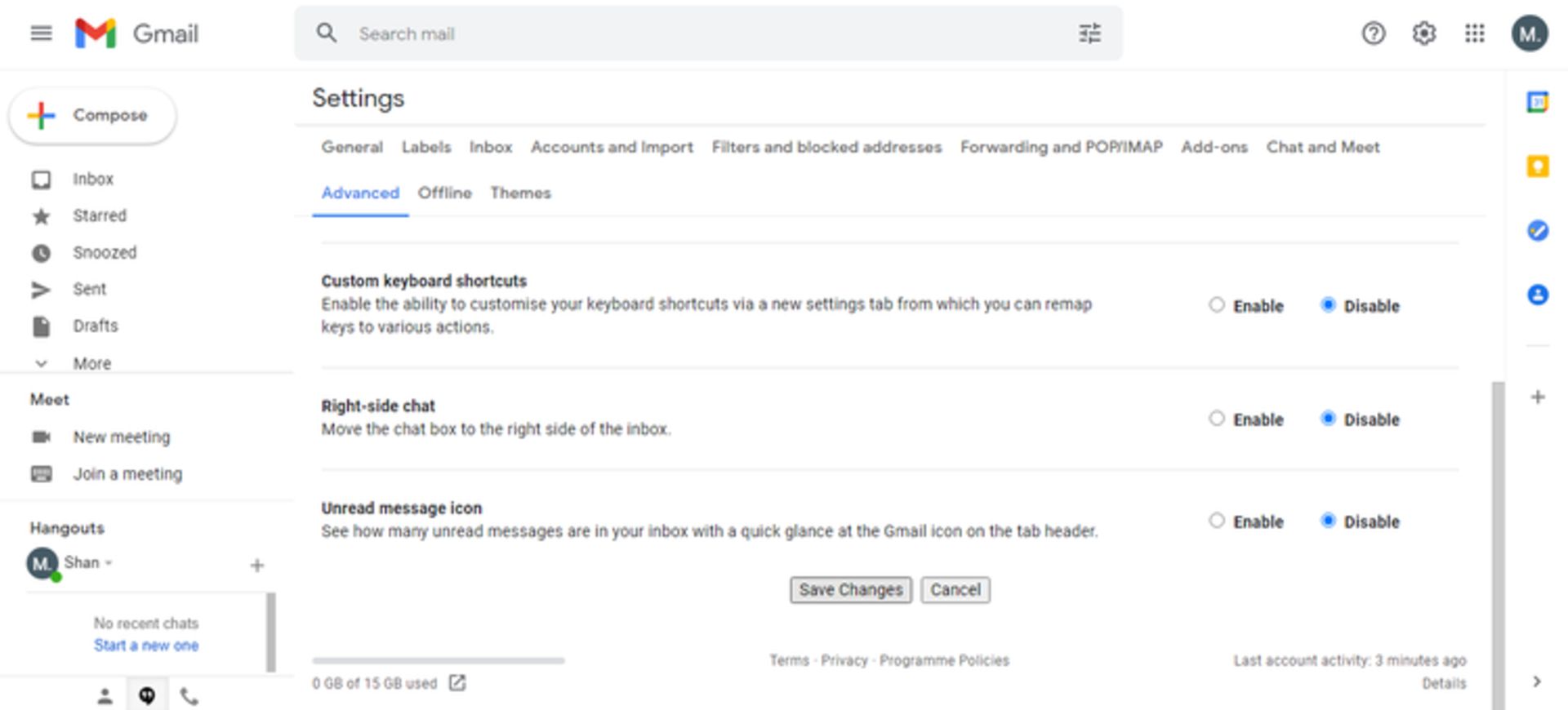Viewport: 1568px width, 710px height.
Task: Click the Start a new one link
Action: click(146, 646)
